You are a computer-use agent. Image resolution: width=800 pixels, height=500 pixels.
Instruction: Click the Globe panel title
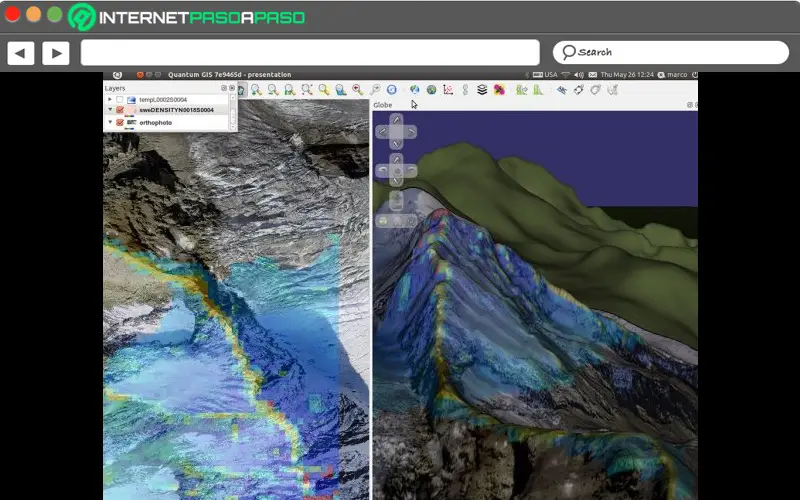[x=383, y=105]
